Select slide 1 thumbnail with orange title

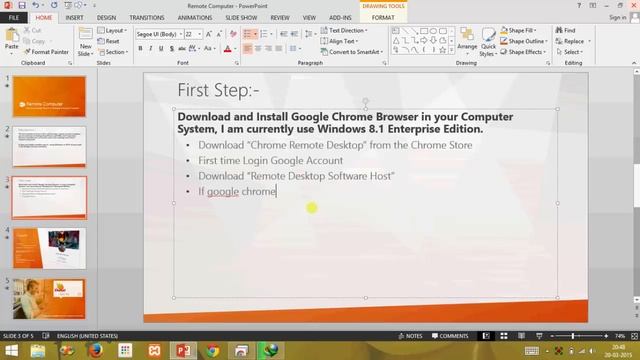(x=49, y=96)
